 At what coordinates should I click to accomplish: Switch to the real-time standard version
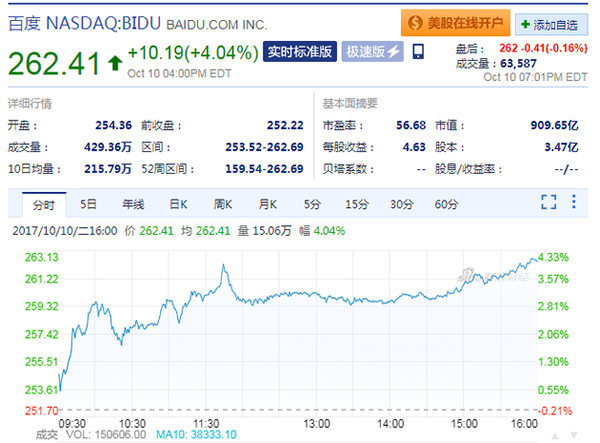click(x=300, y=52)
